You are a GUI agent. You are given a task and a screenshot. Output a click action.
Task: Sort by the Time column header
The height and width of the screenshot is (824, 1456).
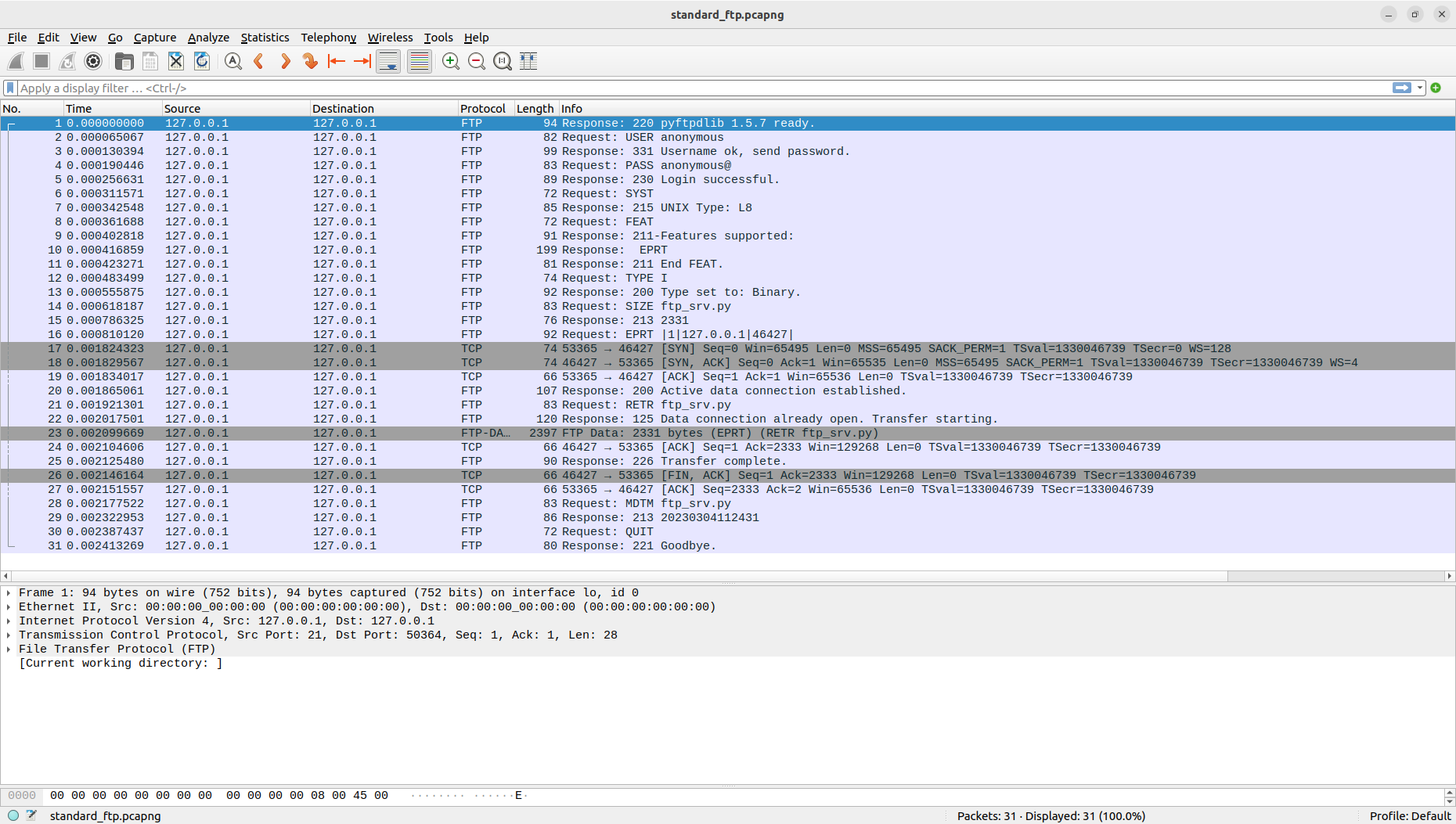pyautogui.click(x=112, y=109)
